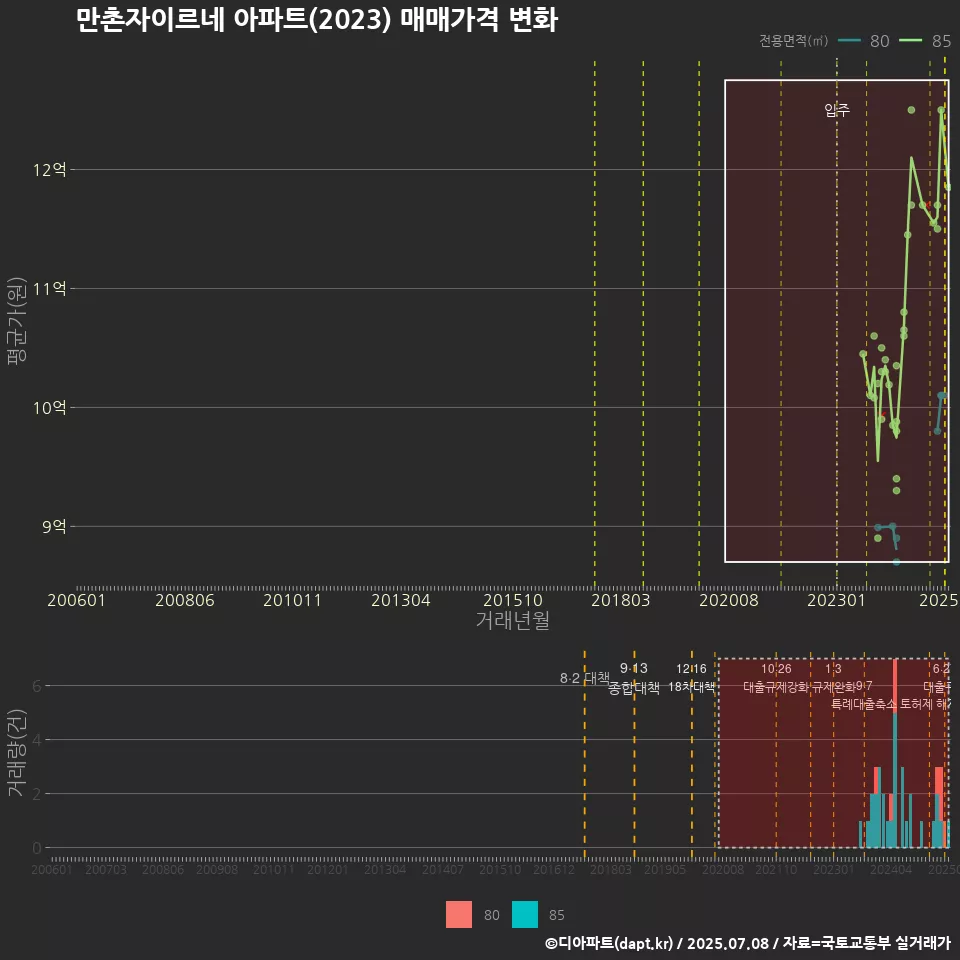Click the tallest bar in the volume chart
960x960 pixels.
895,753
